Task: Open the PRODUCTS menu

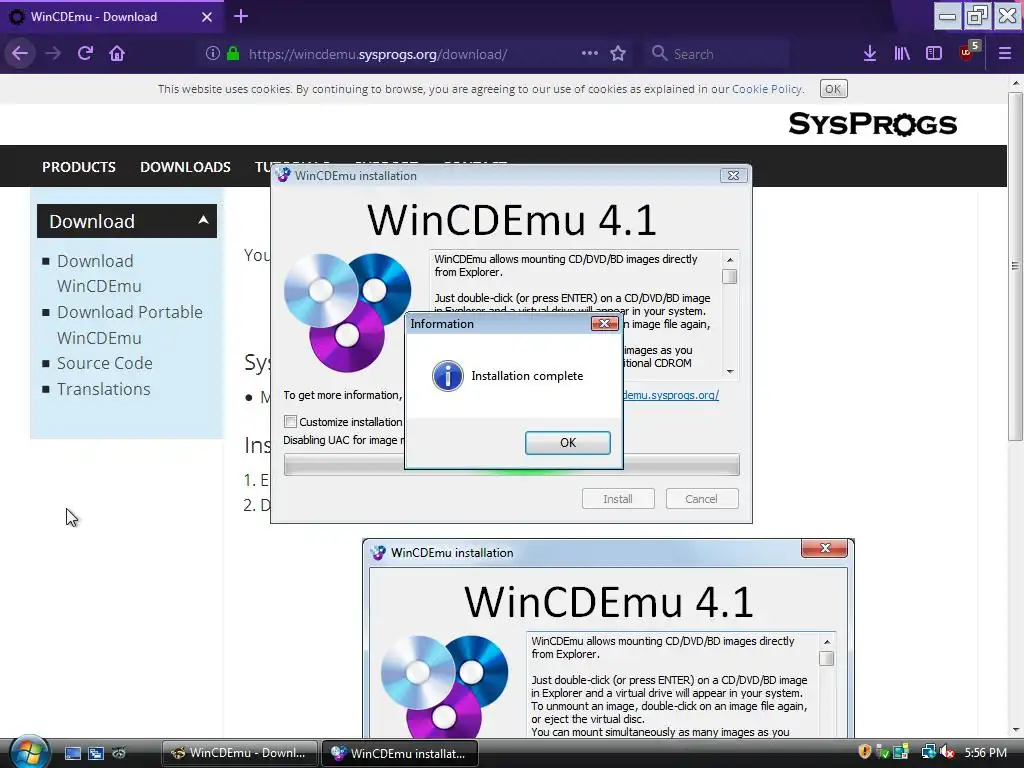Action: coord(79,167)
